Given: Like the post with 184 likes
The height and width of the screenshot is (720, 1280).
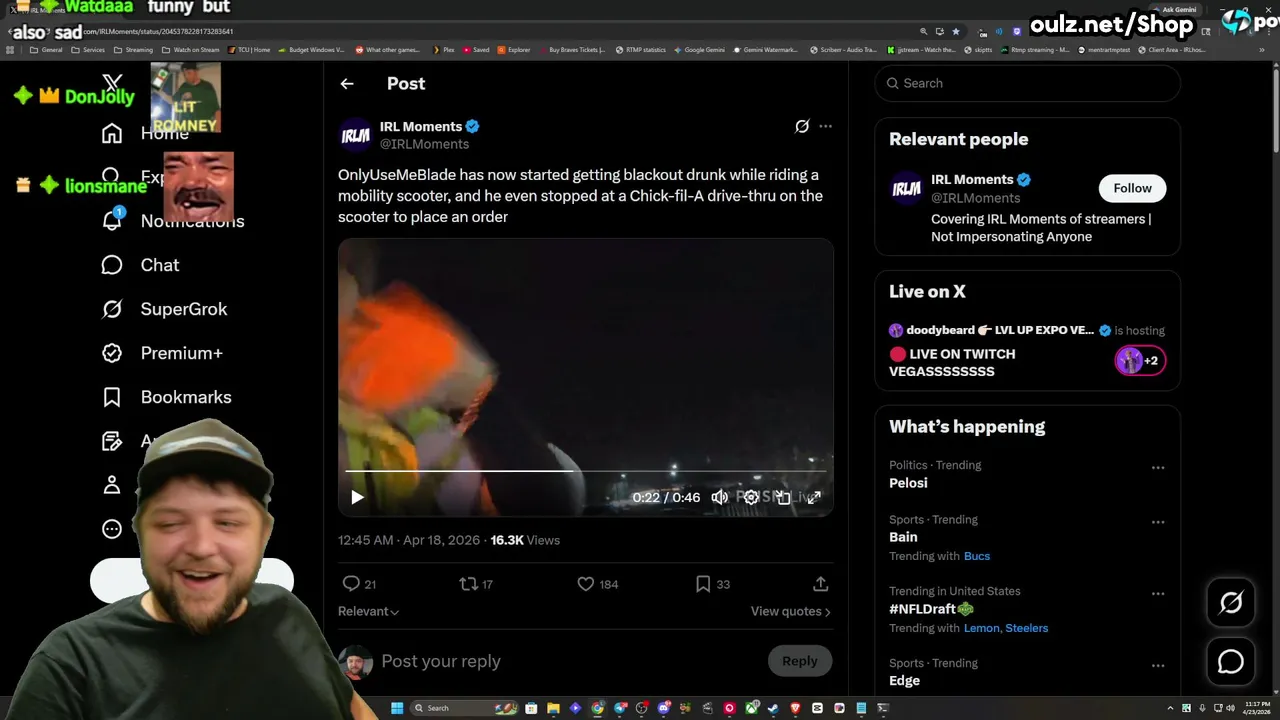Looking at the screenshot, I should (x=586, y=584).
